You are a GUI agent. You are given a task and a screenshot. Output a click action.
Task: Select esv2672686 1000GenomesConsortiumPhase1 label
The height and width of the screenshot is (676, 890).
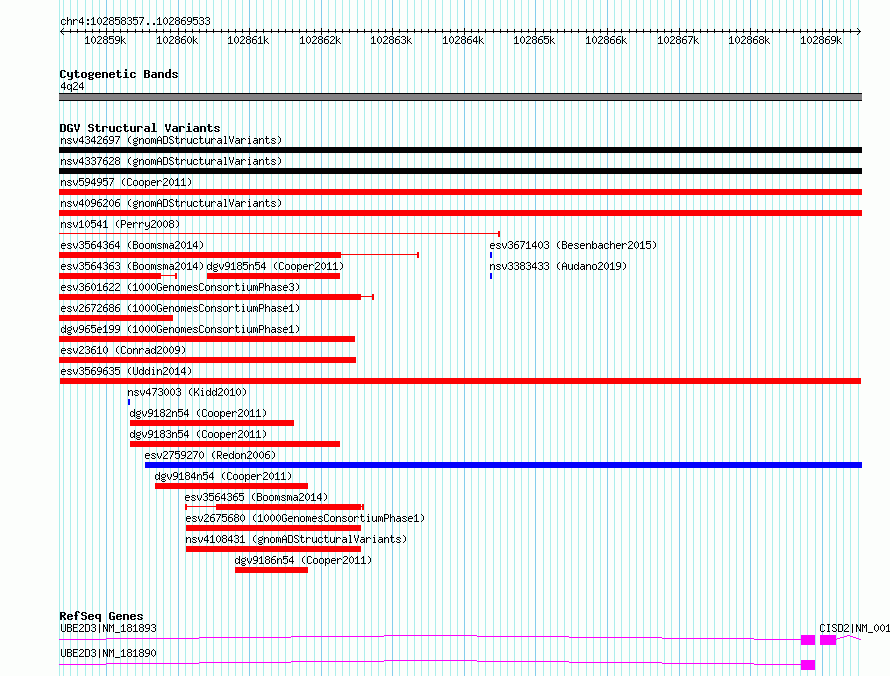point(180,308)
